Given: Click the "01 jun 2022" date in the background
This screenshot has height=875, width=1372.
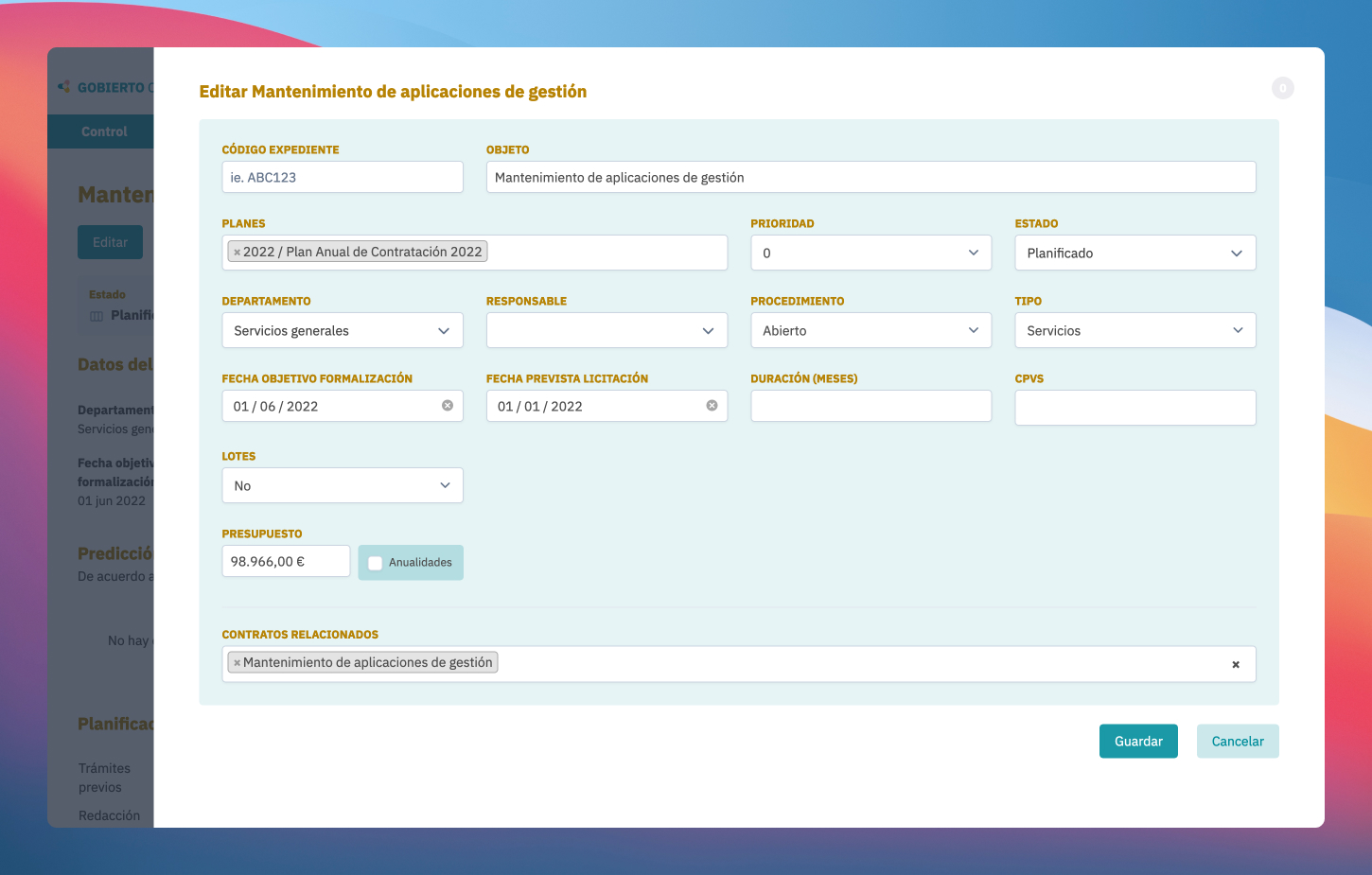Looking at the screenshot, I should pyautogui.click(x=112, y=501).
